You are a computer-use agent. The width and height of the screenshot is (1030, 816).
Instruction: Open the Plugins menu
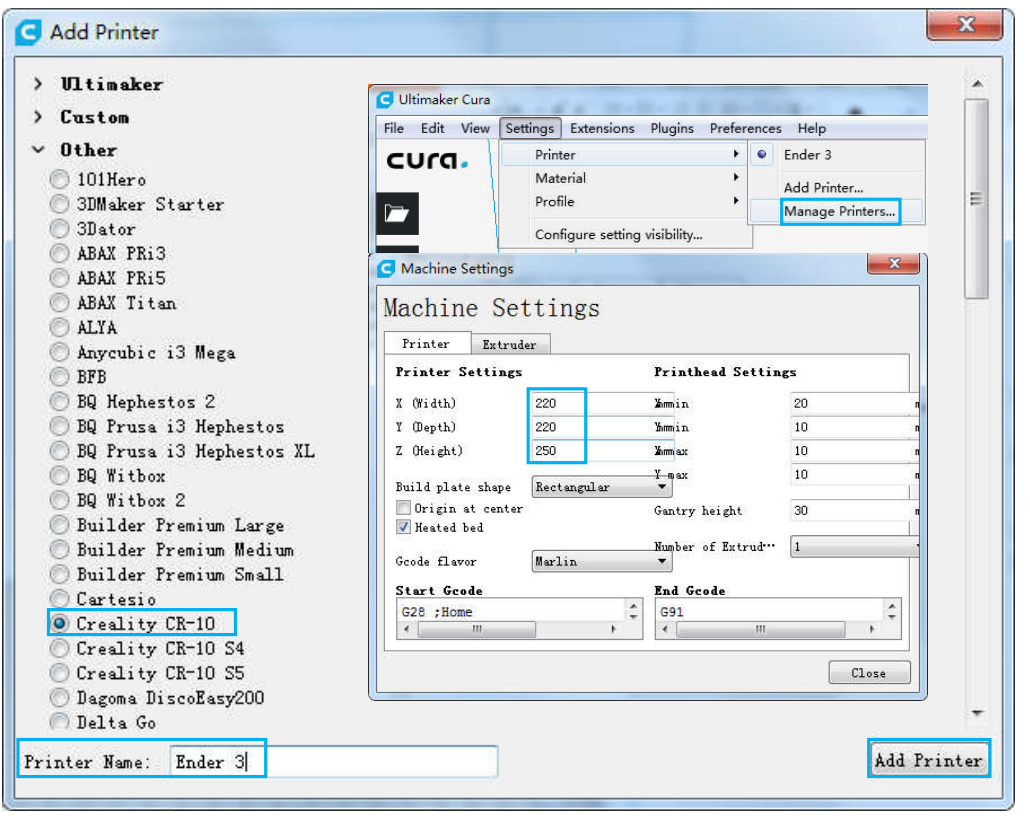672,128
